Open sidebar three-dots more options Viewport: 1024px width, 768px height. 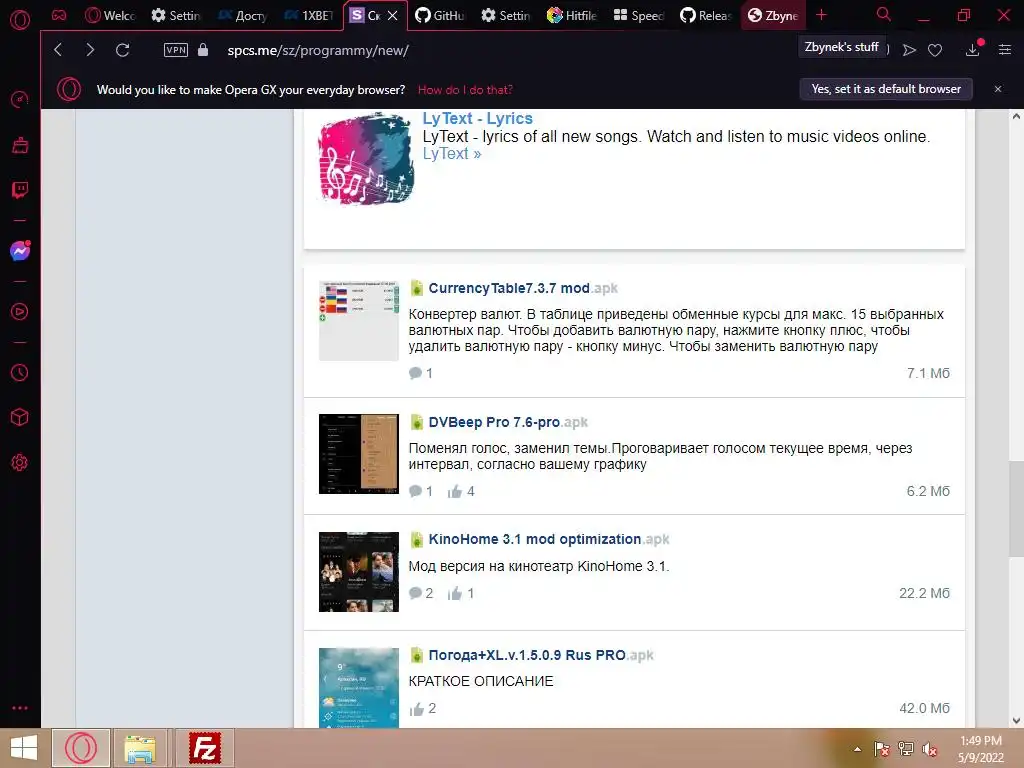(20, 708)
